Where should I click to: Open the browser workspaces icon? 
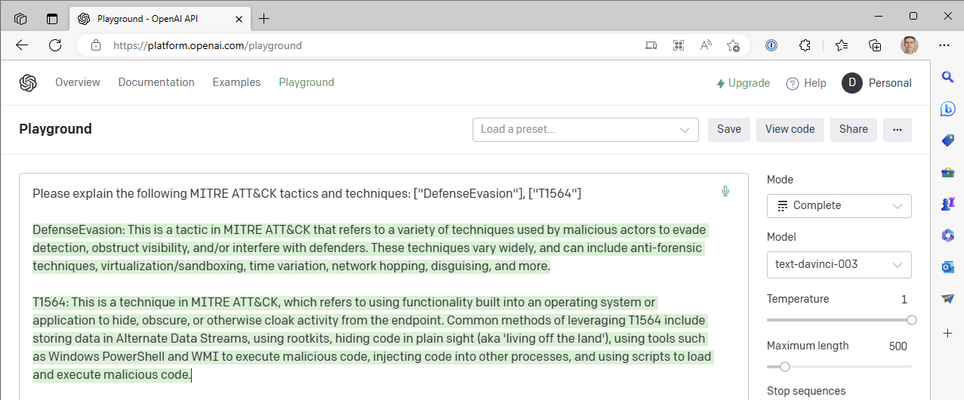point(20,18)
